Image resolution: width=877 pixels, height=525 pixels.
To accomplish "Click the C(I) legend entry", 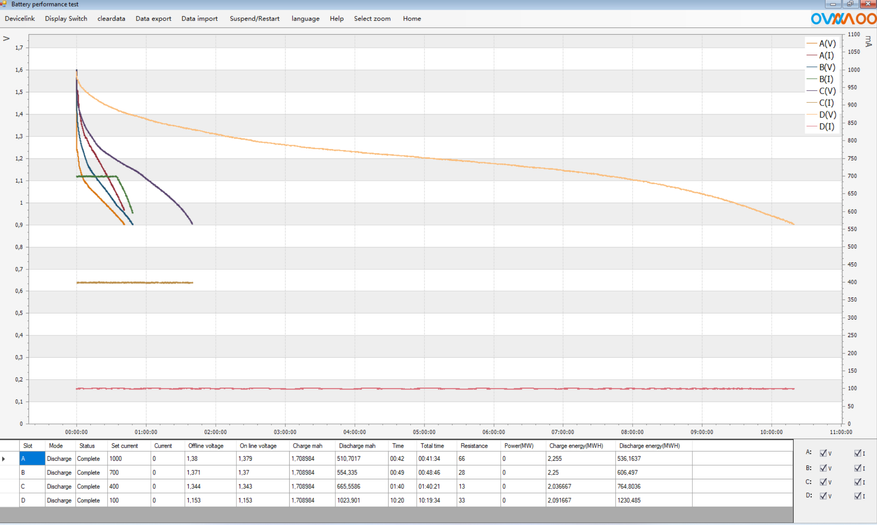I will [x=821, y=103].
